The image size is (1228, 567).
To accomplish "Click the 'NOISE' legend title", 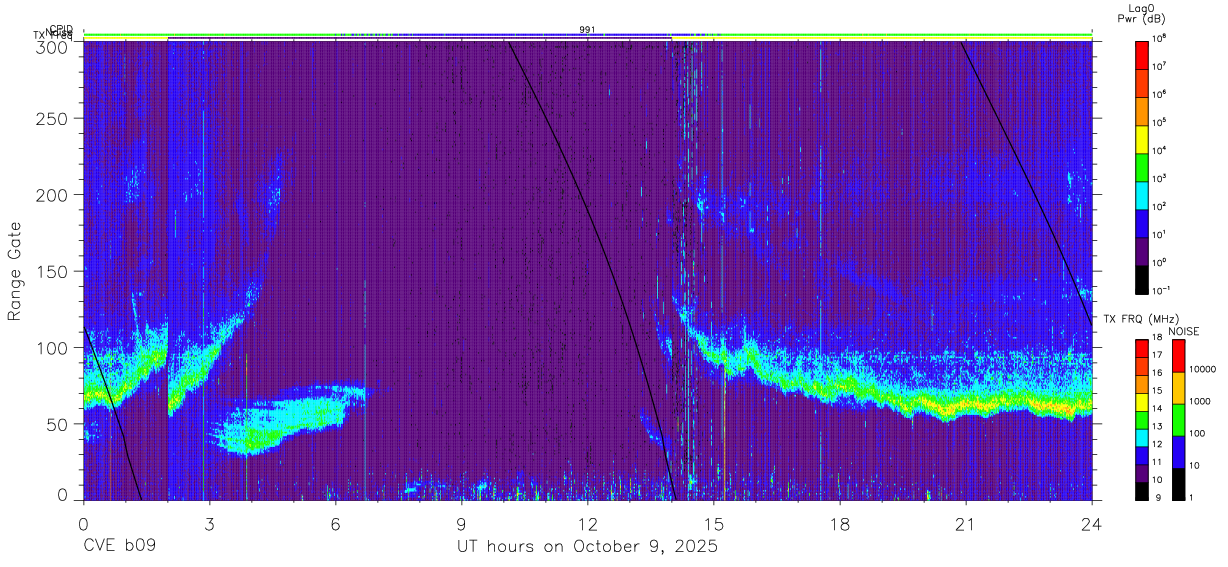I will coord(1183,331).
